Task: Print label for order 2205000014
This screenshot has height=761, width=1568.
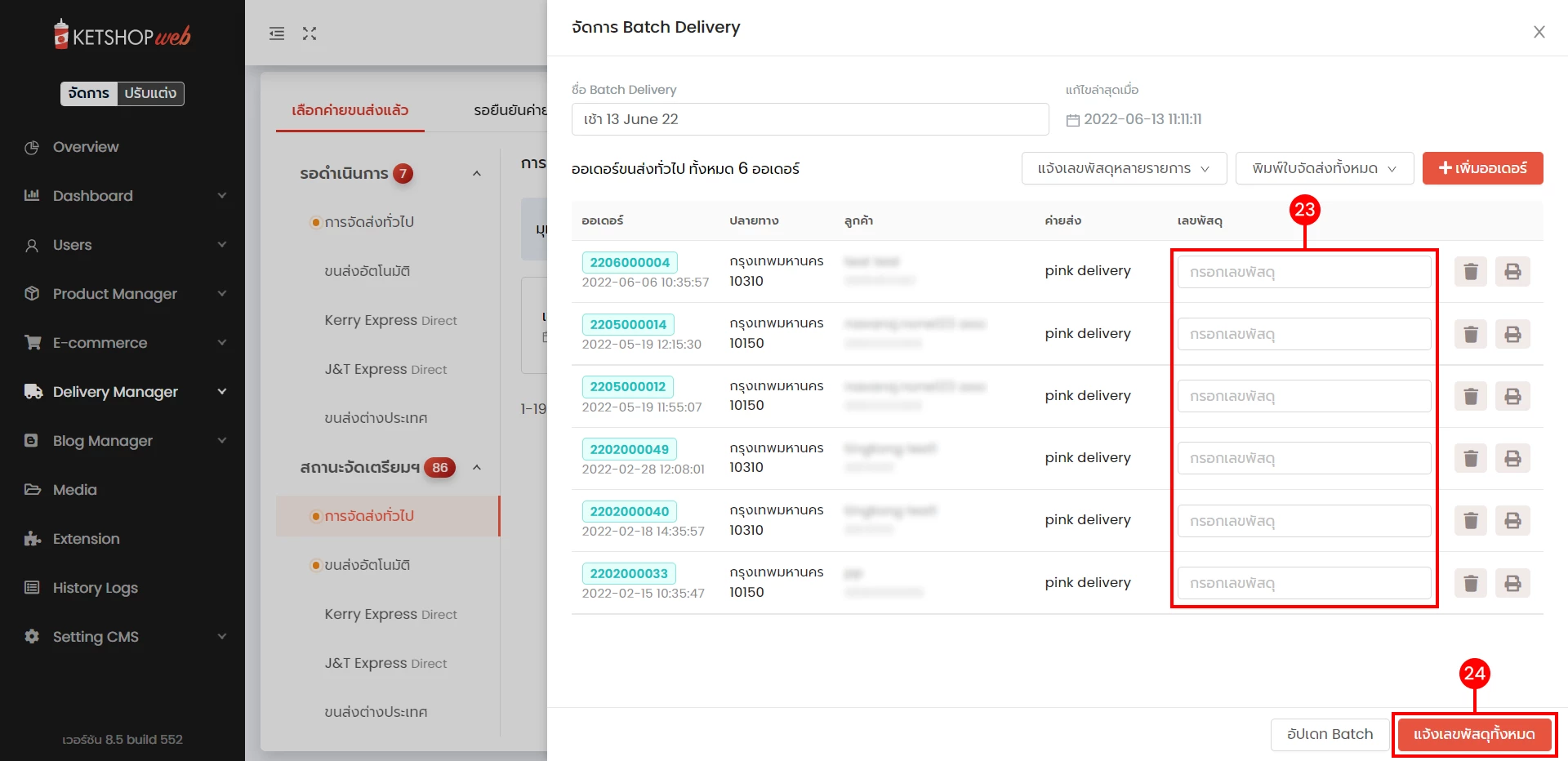Action: 1512,334
